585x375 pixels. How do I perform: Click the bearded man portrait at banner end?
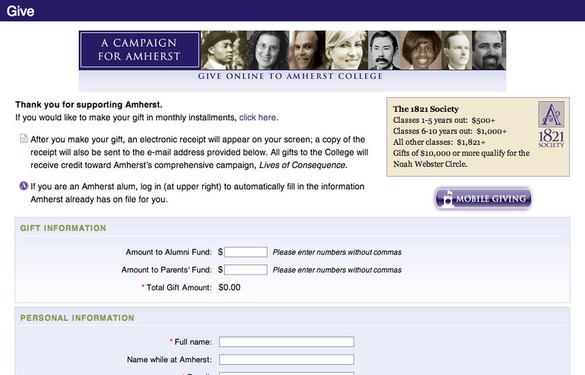[x=489, y=50]
